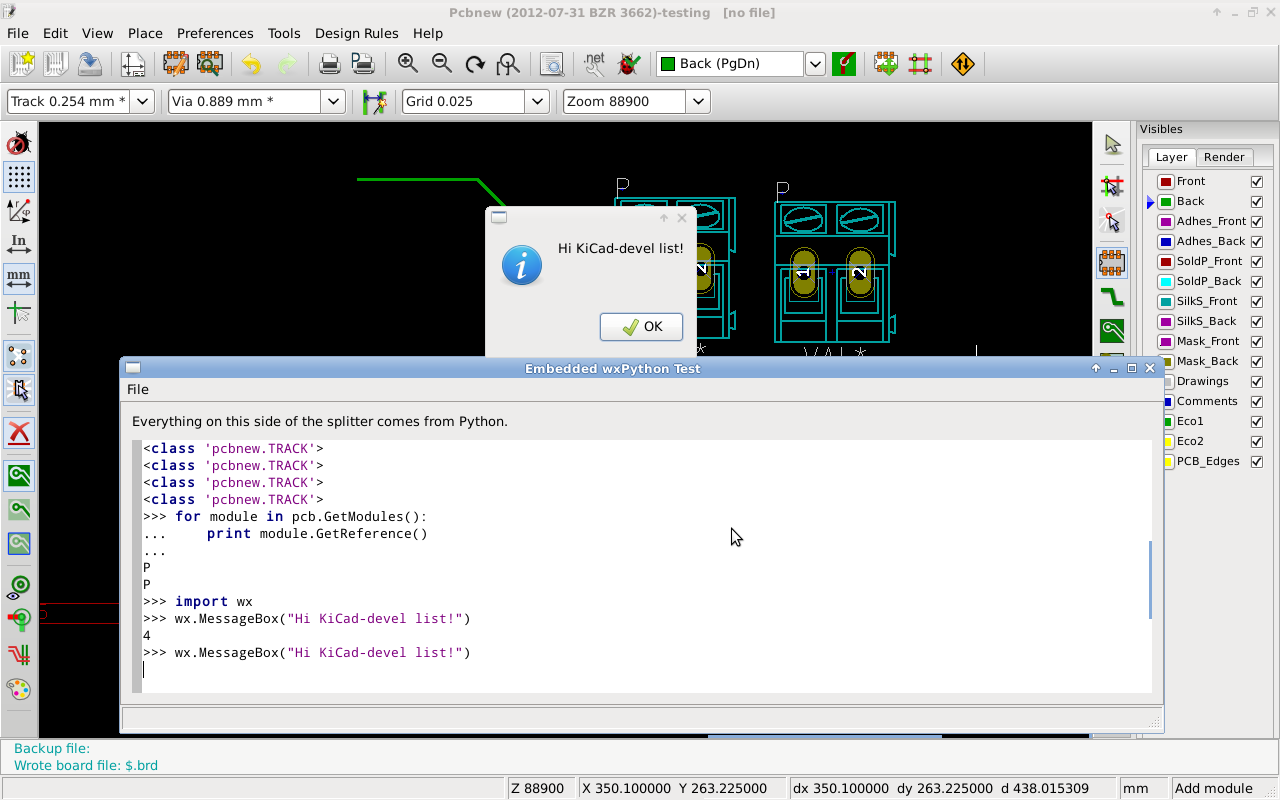Open the Grid 0.025 size dropdown
Image resolution: width=1280 pixels, height=800 pixels.
(x=537, y=101)
